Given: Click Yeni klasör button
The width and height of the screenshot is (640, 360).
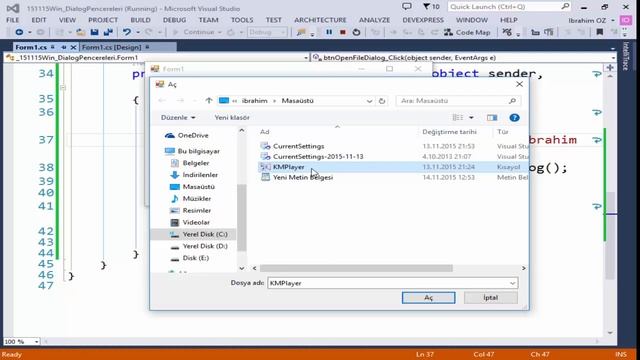Looking at the screenshot, I should [x=232, y=118].
